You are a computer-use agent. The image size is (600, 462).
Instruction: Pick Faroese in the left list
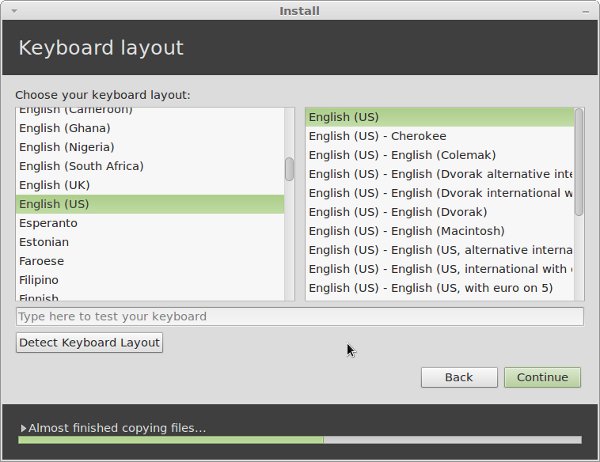(44, 261)
